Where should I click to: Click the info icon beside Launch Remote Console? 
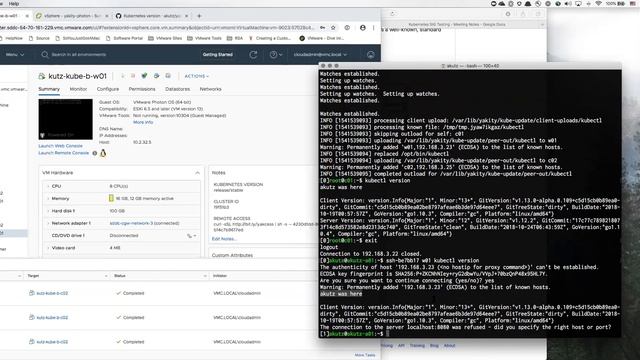tap(95, 153)
